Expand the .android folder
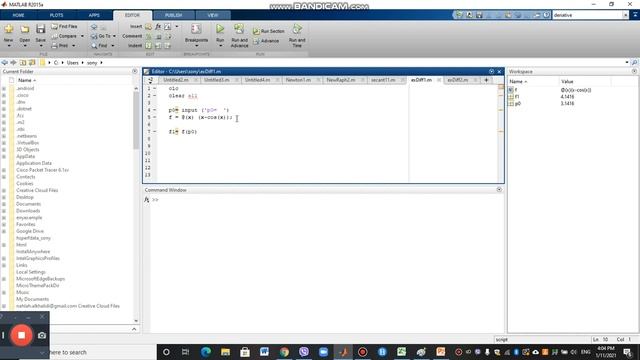The width and height of the screenshot is (640, 360). tap(4, 89)
